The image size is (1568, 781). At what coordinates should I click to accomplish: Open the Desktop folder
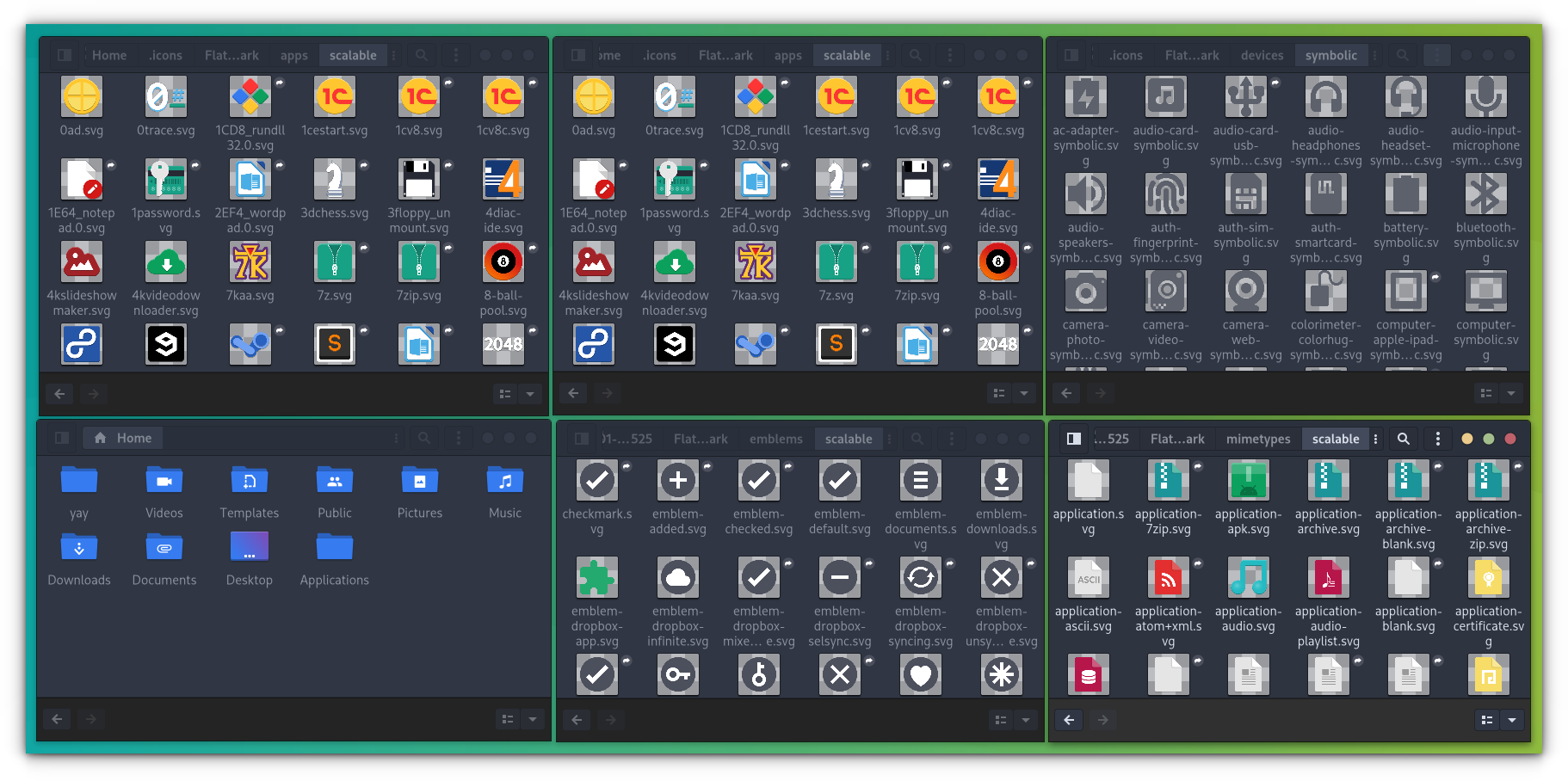point(250,548)
